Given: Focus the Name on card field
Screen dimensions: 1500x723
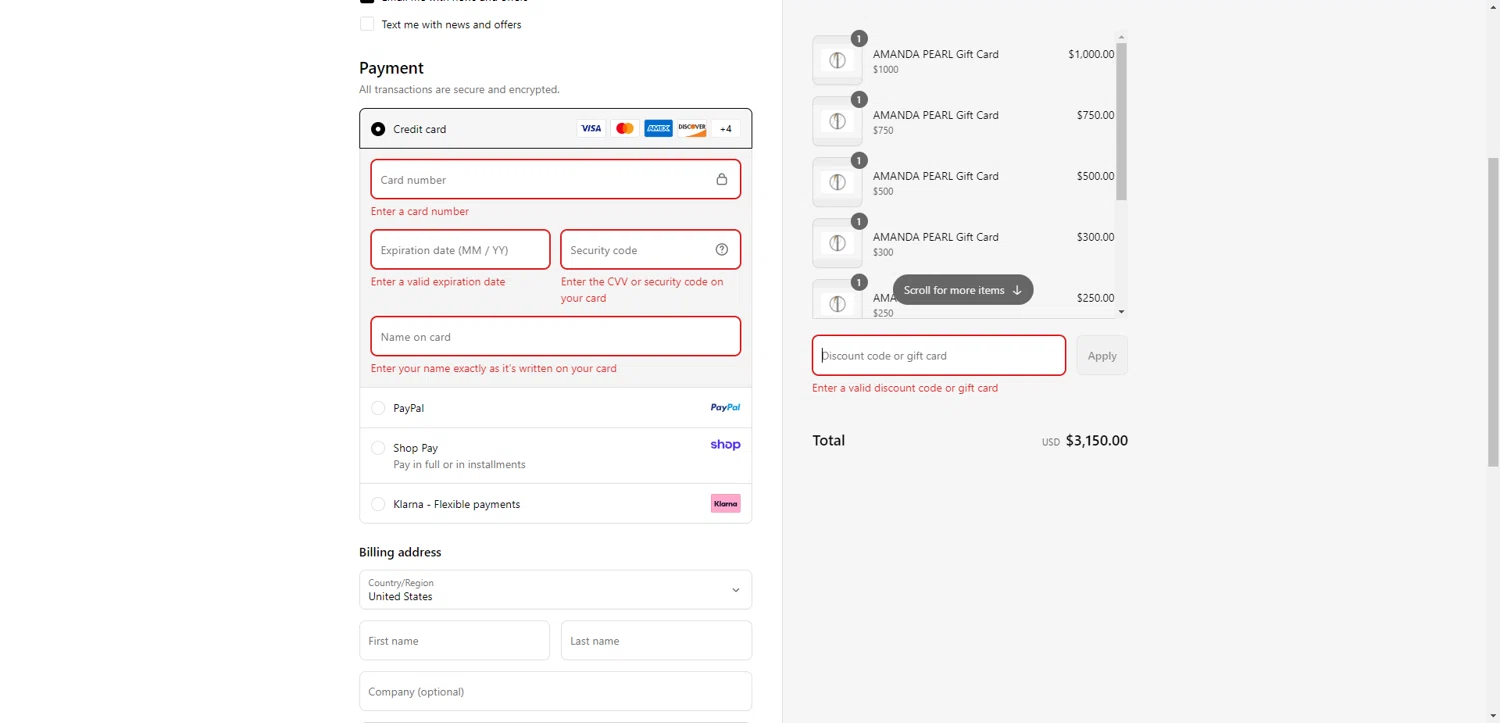Looking at the screenshot, I should (x=555, y=337).
